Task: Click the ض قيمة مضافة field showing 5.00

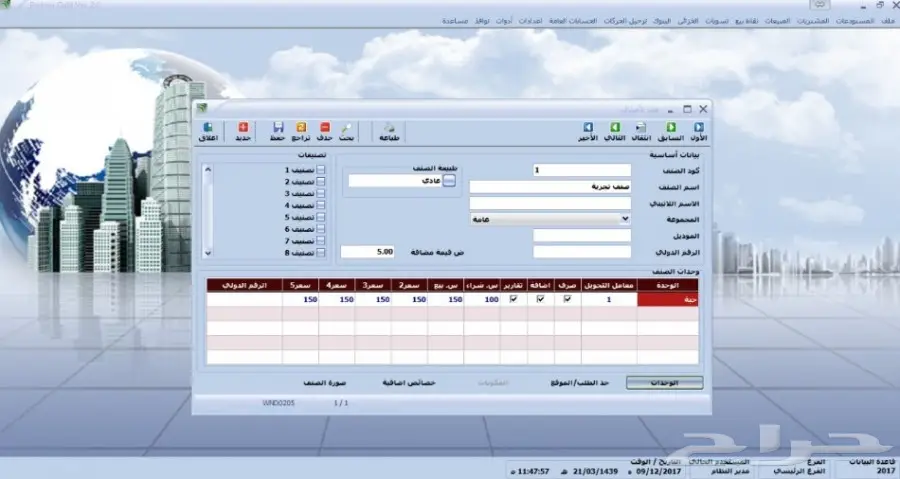Action: click(367, 252)
